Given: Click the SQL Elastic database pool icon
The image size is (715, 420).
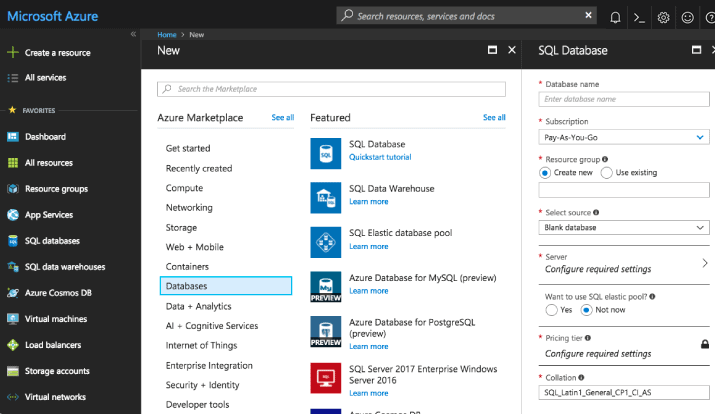Looking at the screenshot, I should click(326, 242).
